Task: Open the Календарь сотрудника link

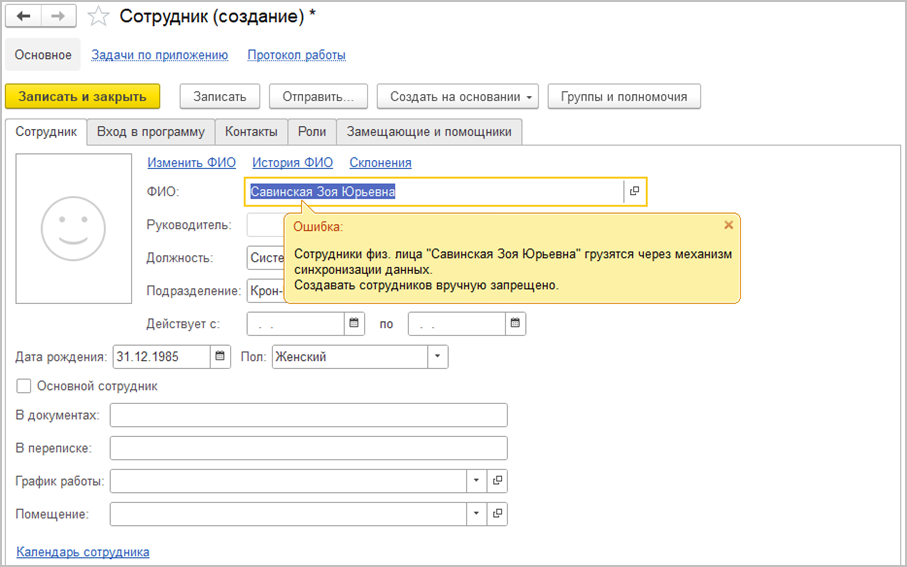Action: [83, 551]
